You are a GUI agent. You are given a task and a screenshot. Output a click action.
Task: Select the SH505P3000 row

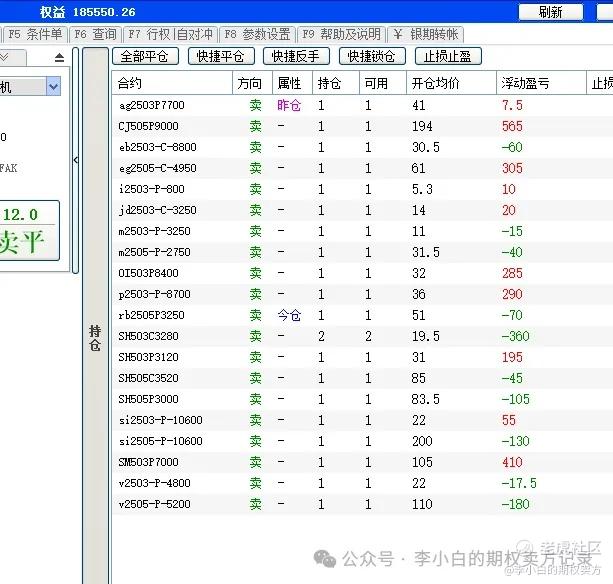coord(362,399)
